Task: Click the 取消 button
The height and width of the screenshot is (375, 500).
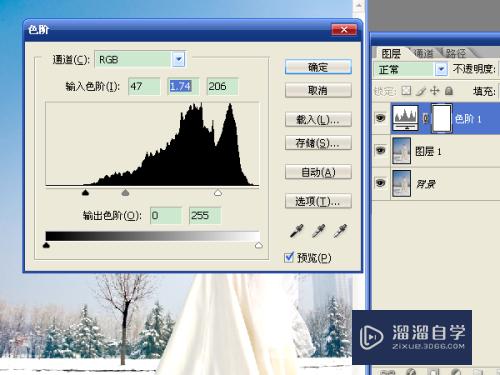Action: tap(318, 90)
